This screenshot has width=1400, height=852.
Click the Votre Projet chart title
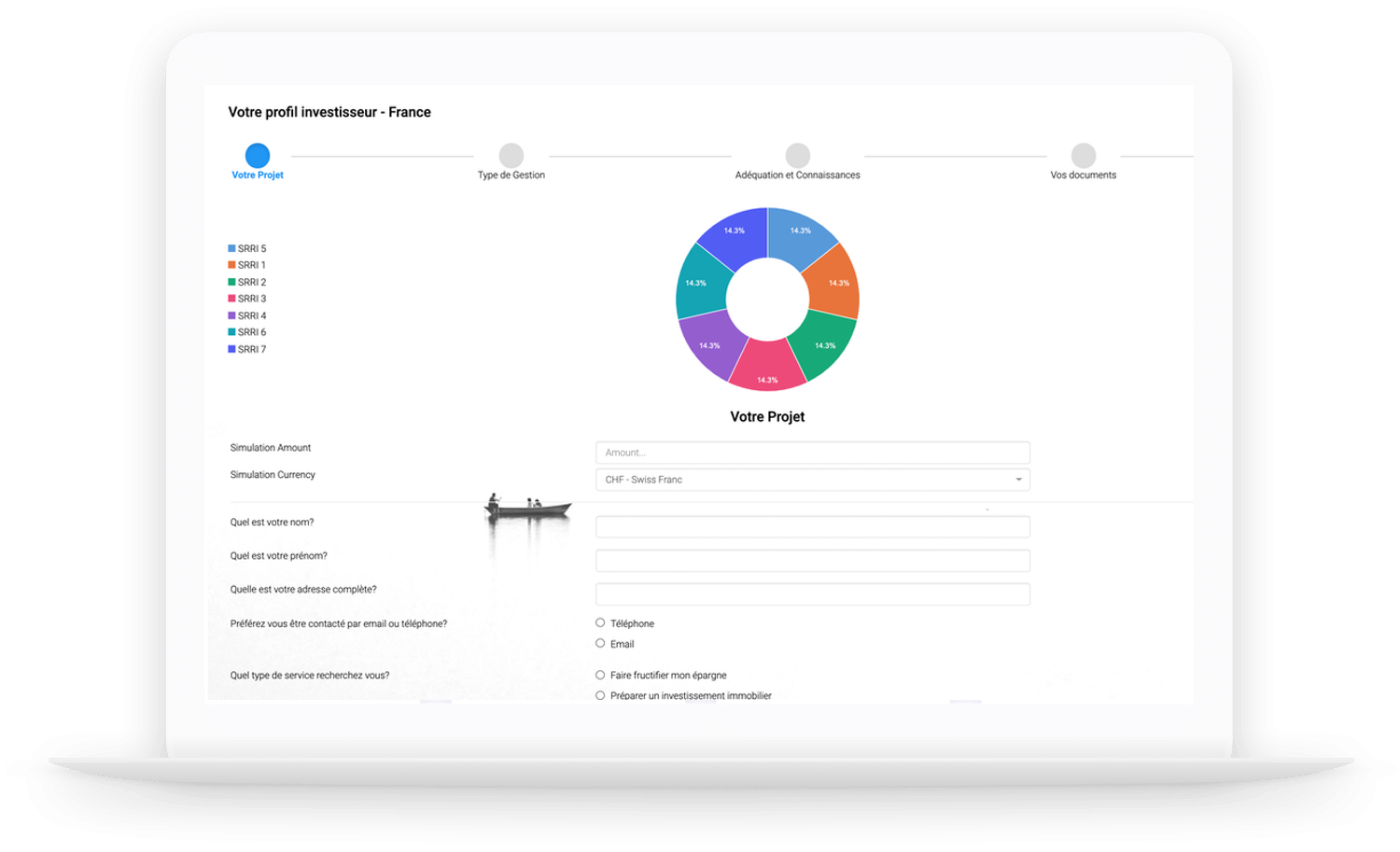pyautogui.click(x=767, y=416)
